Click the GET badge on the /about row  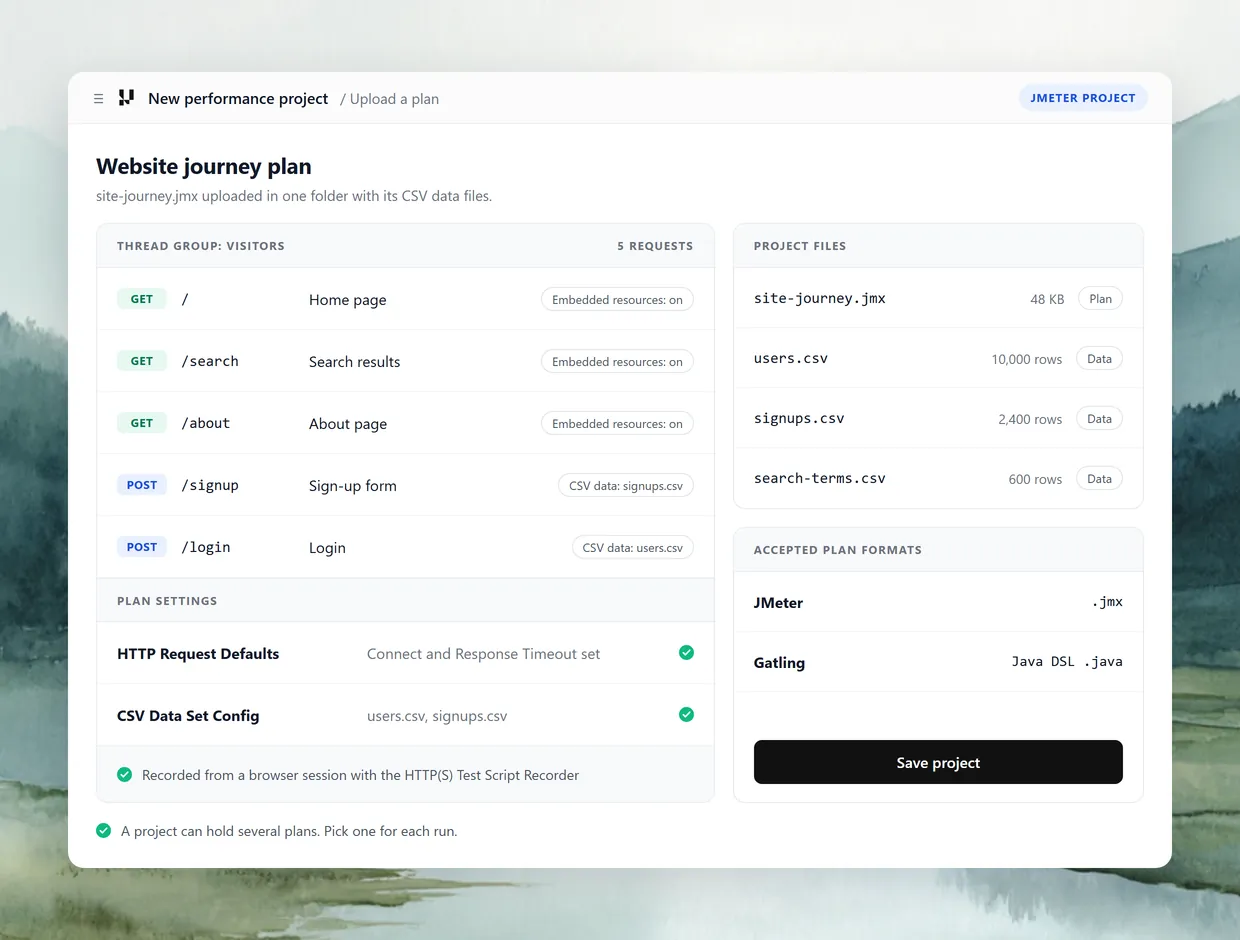142,424
